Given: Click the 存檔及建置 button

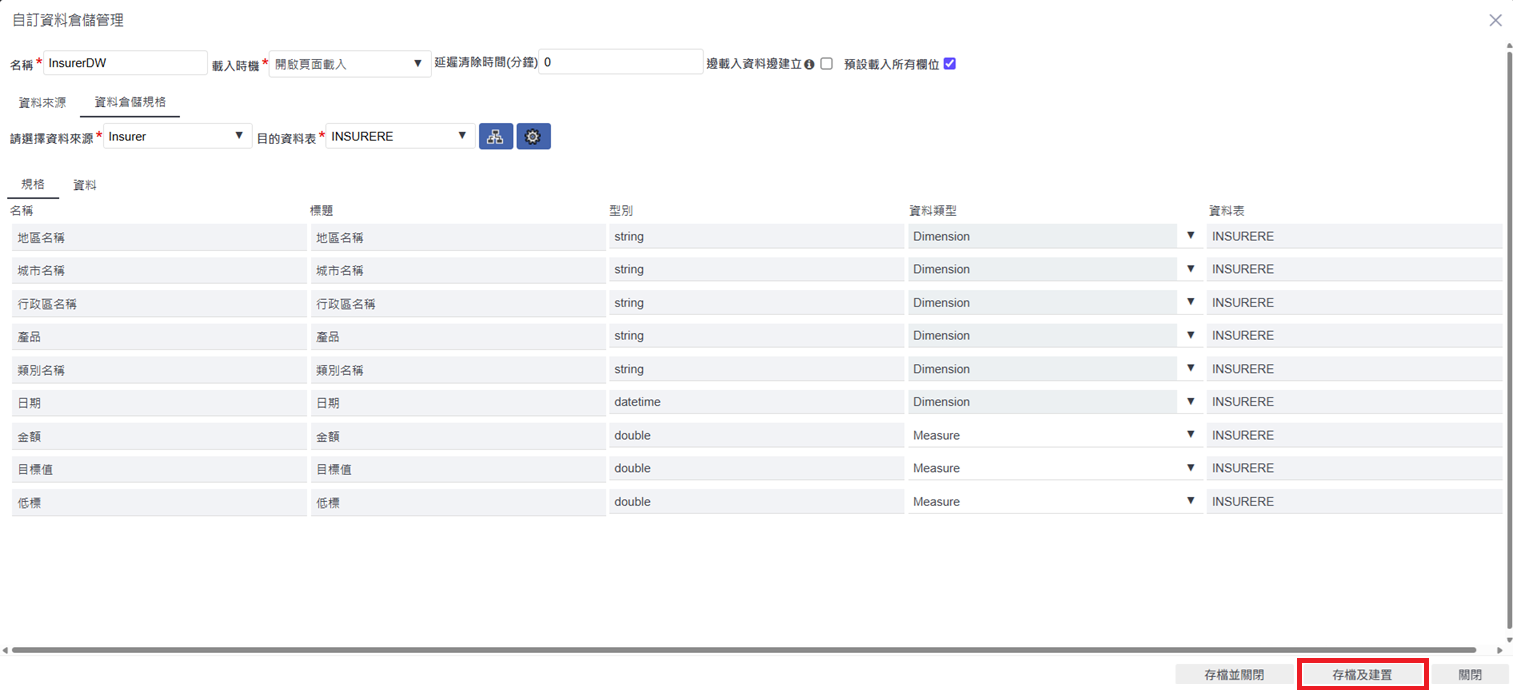Looking at the screenshot, I should tap(1362, 675).
